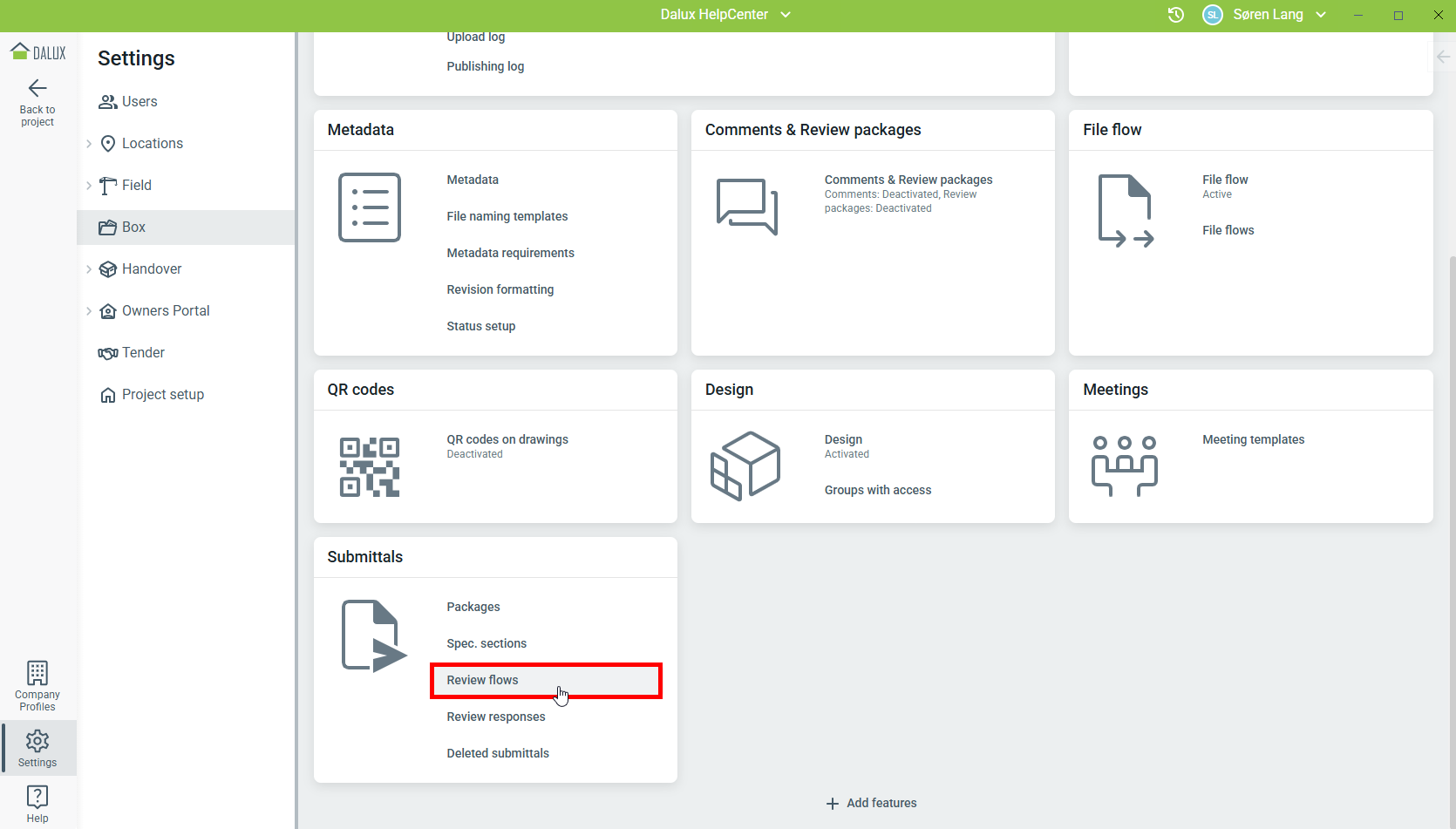This screenshot has width=1456, height=829.
Task: Click the Add features button
Action: [872, 803]
